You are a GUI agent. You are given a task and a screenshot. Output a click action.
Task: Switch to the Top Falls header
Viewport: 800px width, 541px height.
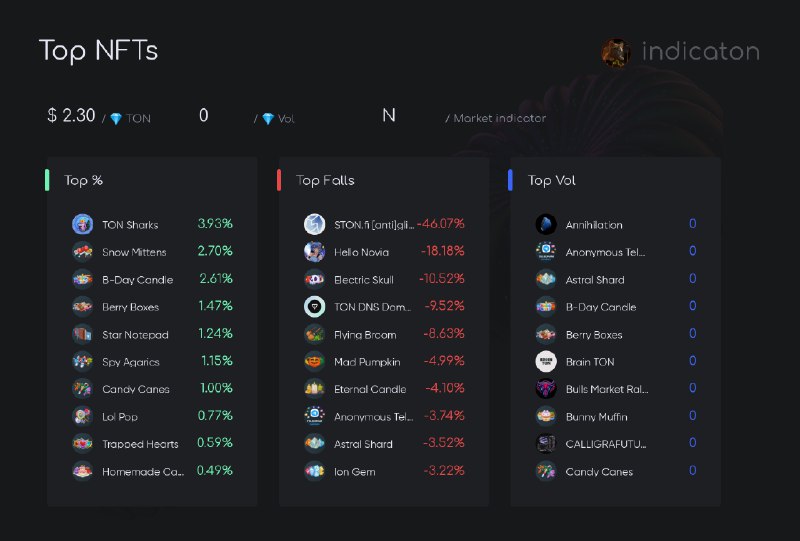(325, 180)
